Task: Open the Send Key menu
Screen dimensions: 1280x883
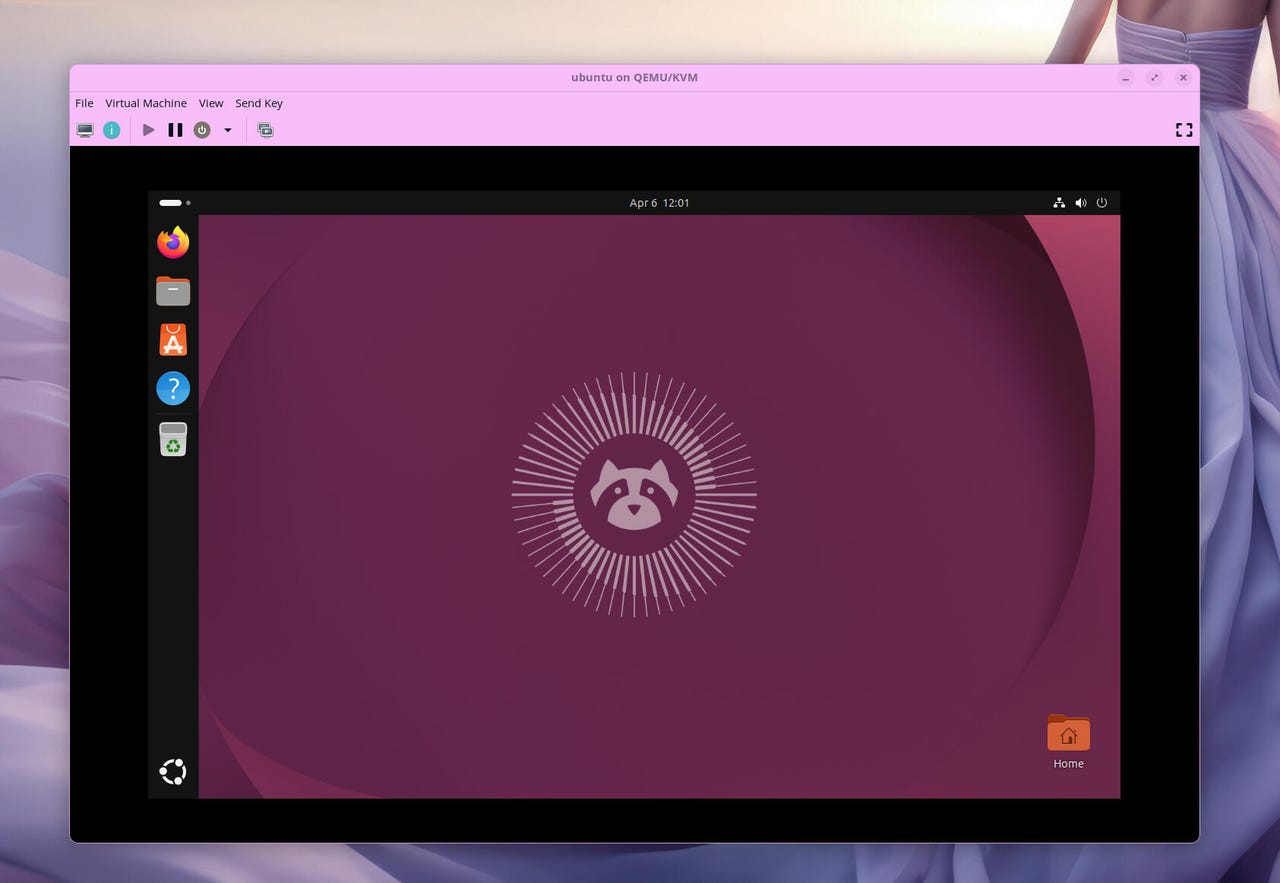Action: [259, 103]
